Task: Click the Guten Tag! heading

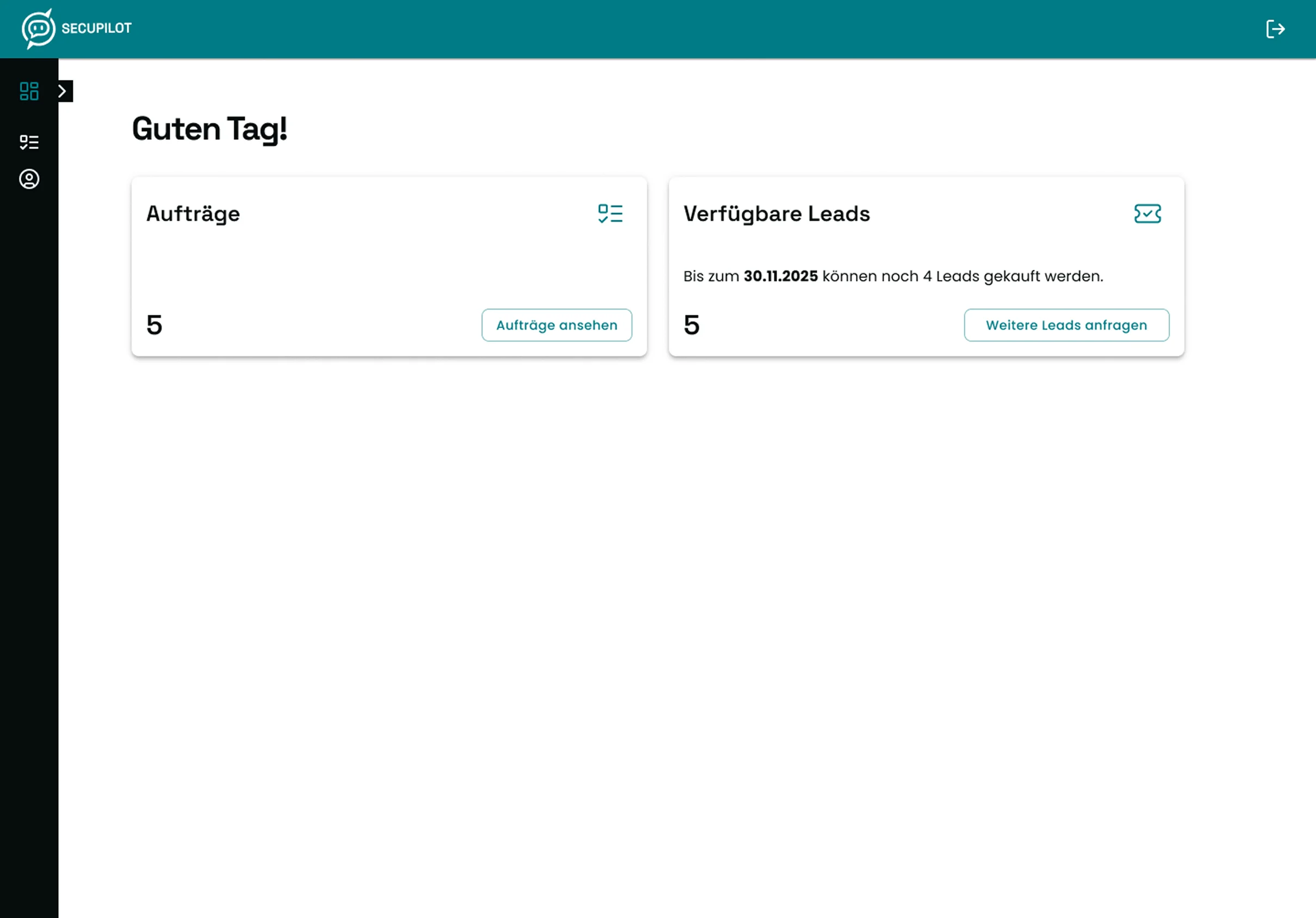Action: pyautogui.click(x=210, y=129)
